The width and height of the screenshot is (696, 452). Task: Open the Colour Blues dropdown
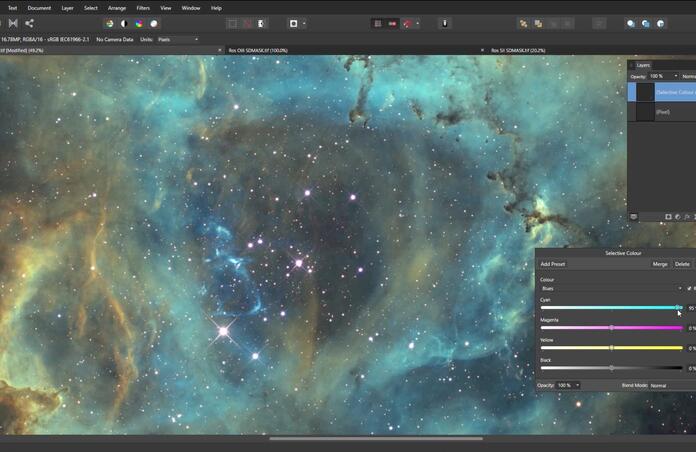pos(611,289)
